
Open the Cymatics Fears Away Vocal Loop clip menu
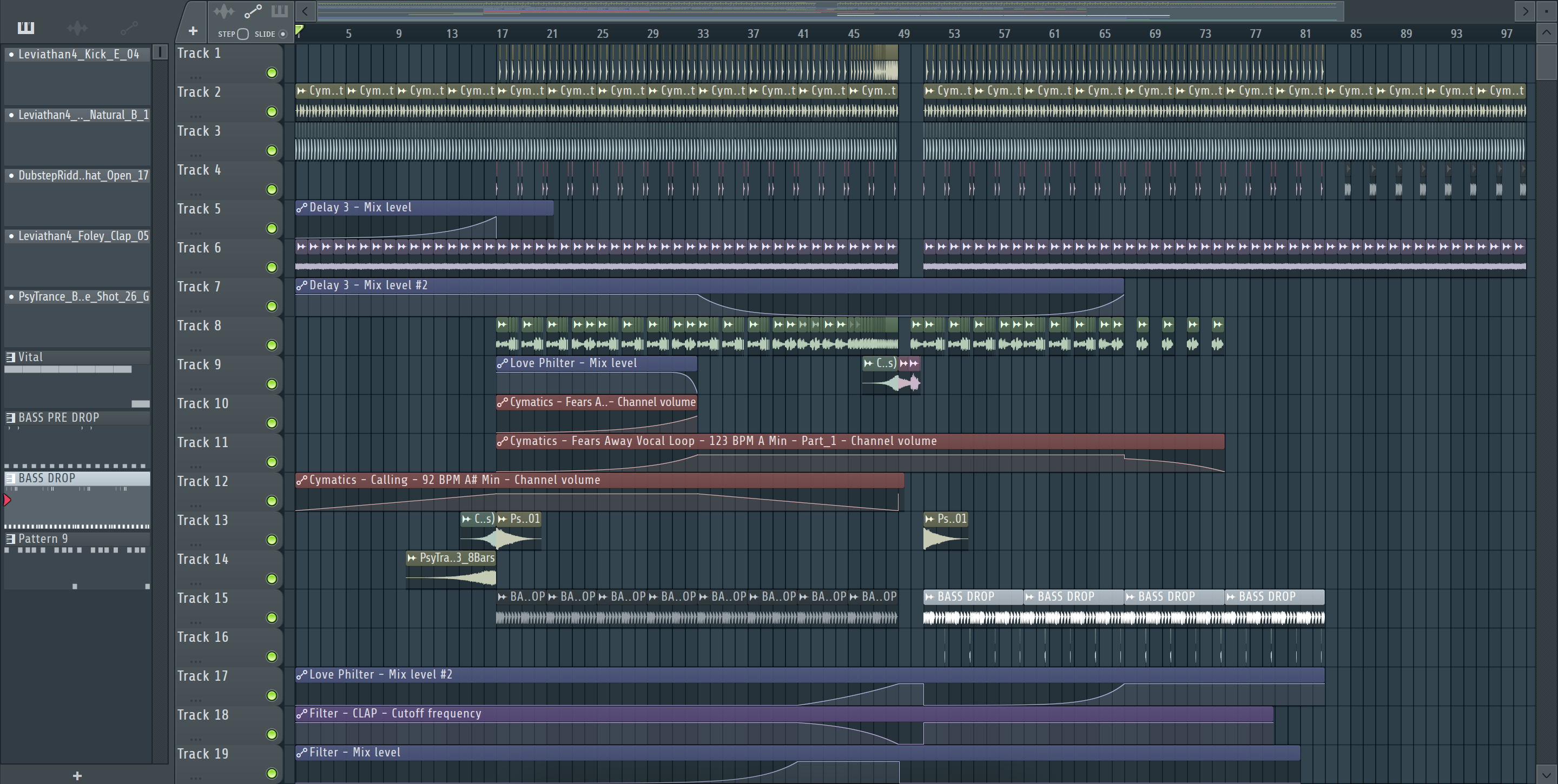coord(502,441)
